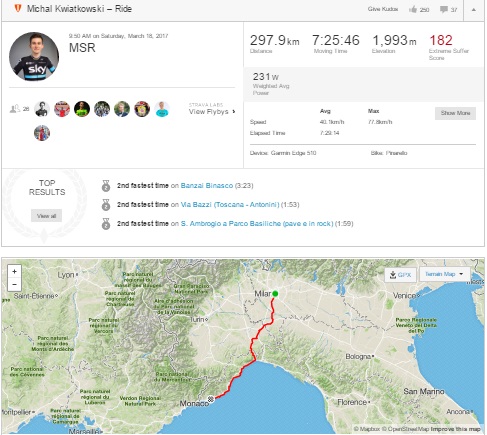
Task: Open the Terrain Map dropdown
Action: tap(444, 274)
